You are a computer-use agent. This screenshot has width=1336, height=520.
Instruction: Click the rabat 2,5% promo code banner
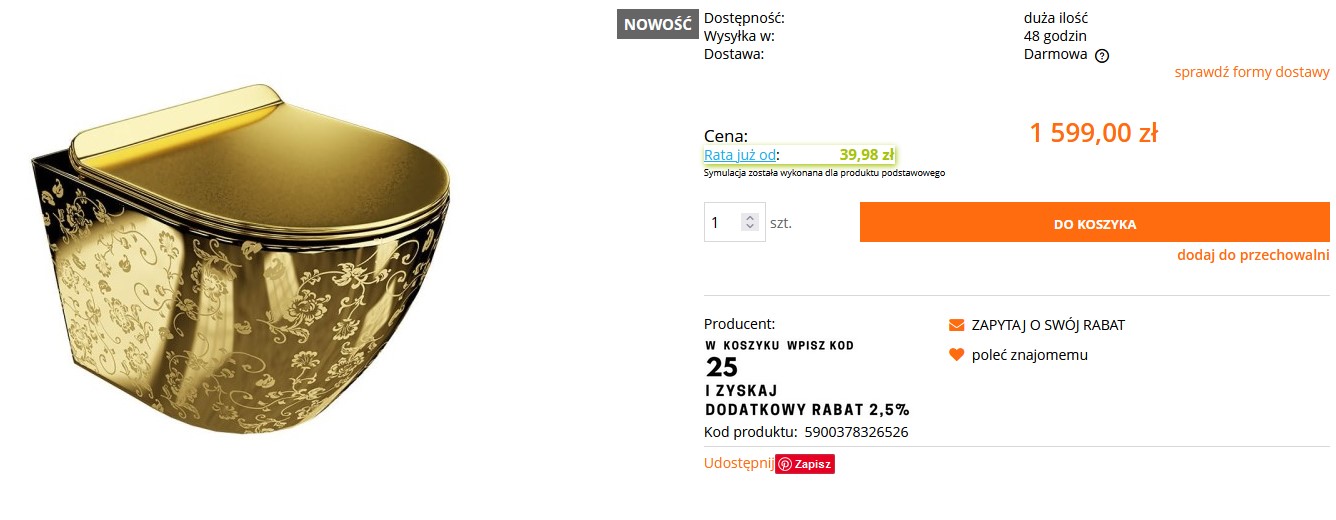click(807, 378)
